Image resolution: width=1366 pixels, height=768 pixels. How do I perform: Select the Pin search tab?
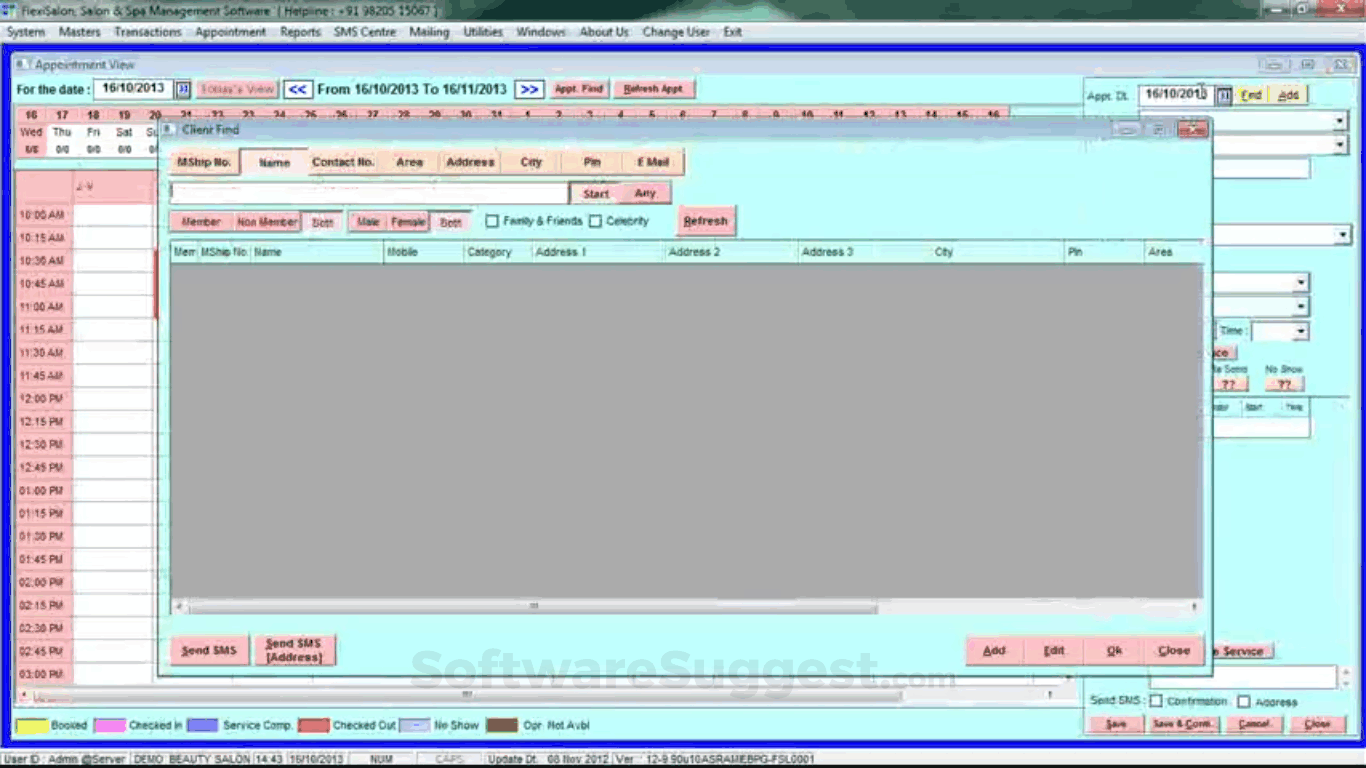[x=592, y=162]
